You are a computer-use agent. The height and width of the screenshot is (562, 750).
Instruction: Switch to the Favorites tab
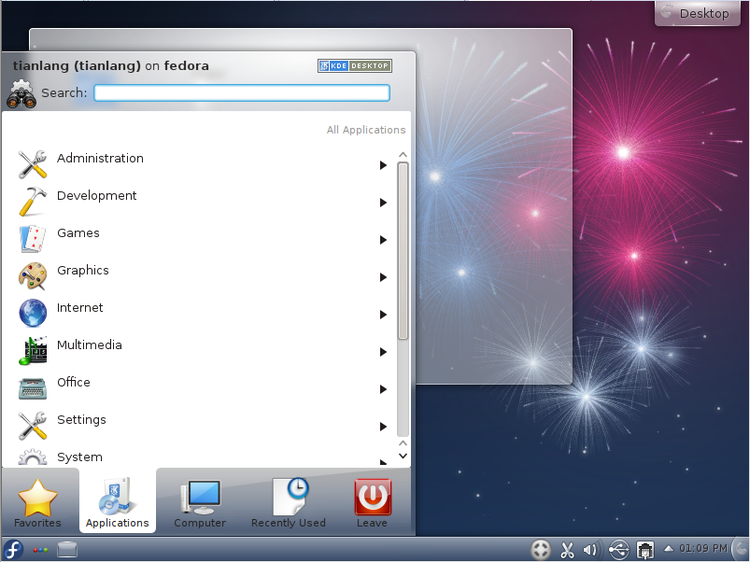pos(38,502)
